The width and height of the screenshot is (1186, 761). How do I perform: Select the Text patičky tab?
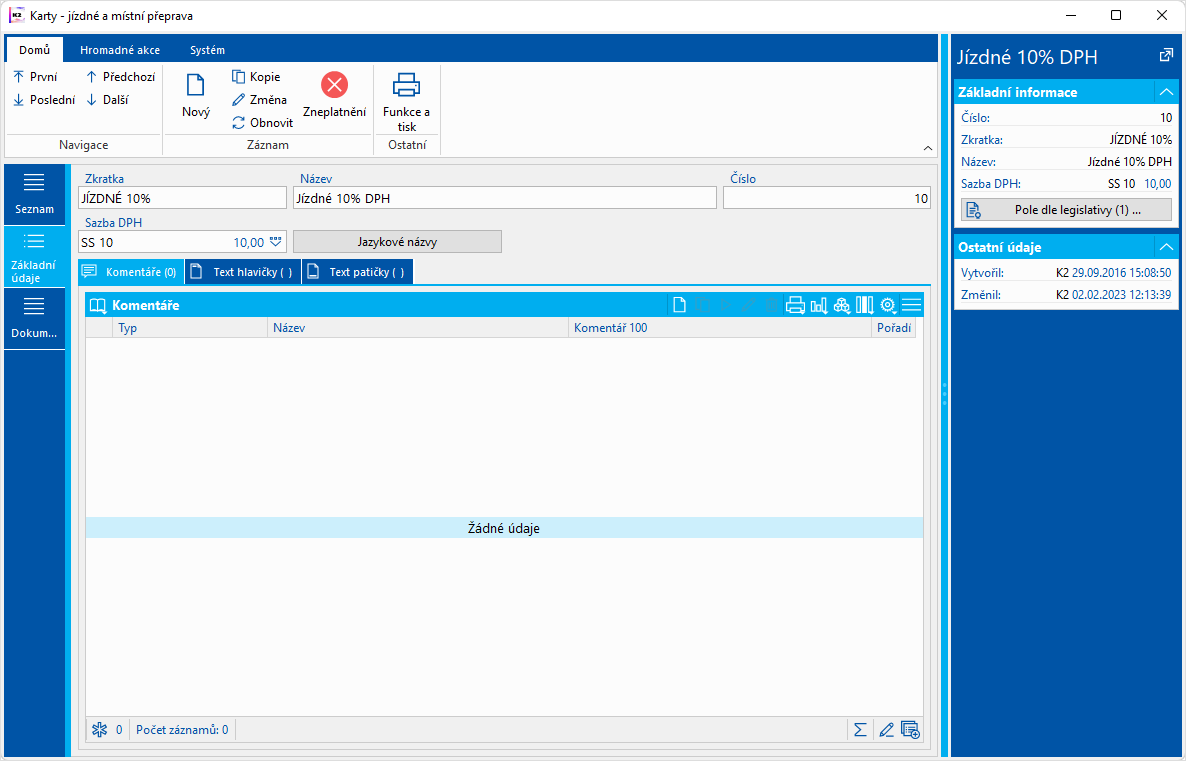[358, 272]
